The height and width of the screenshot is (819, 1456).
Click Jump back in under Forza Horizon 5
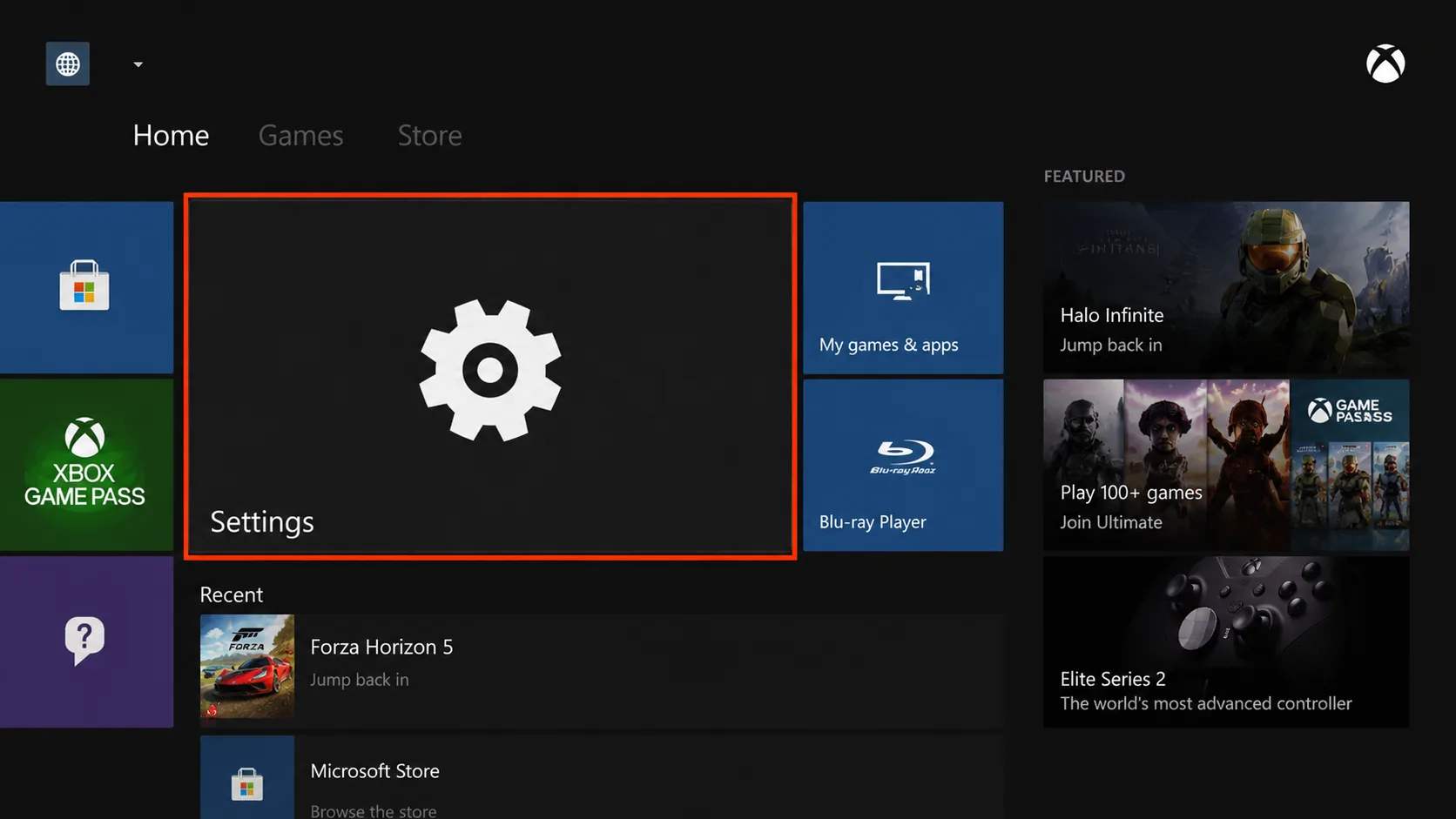click(360, 680)
